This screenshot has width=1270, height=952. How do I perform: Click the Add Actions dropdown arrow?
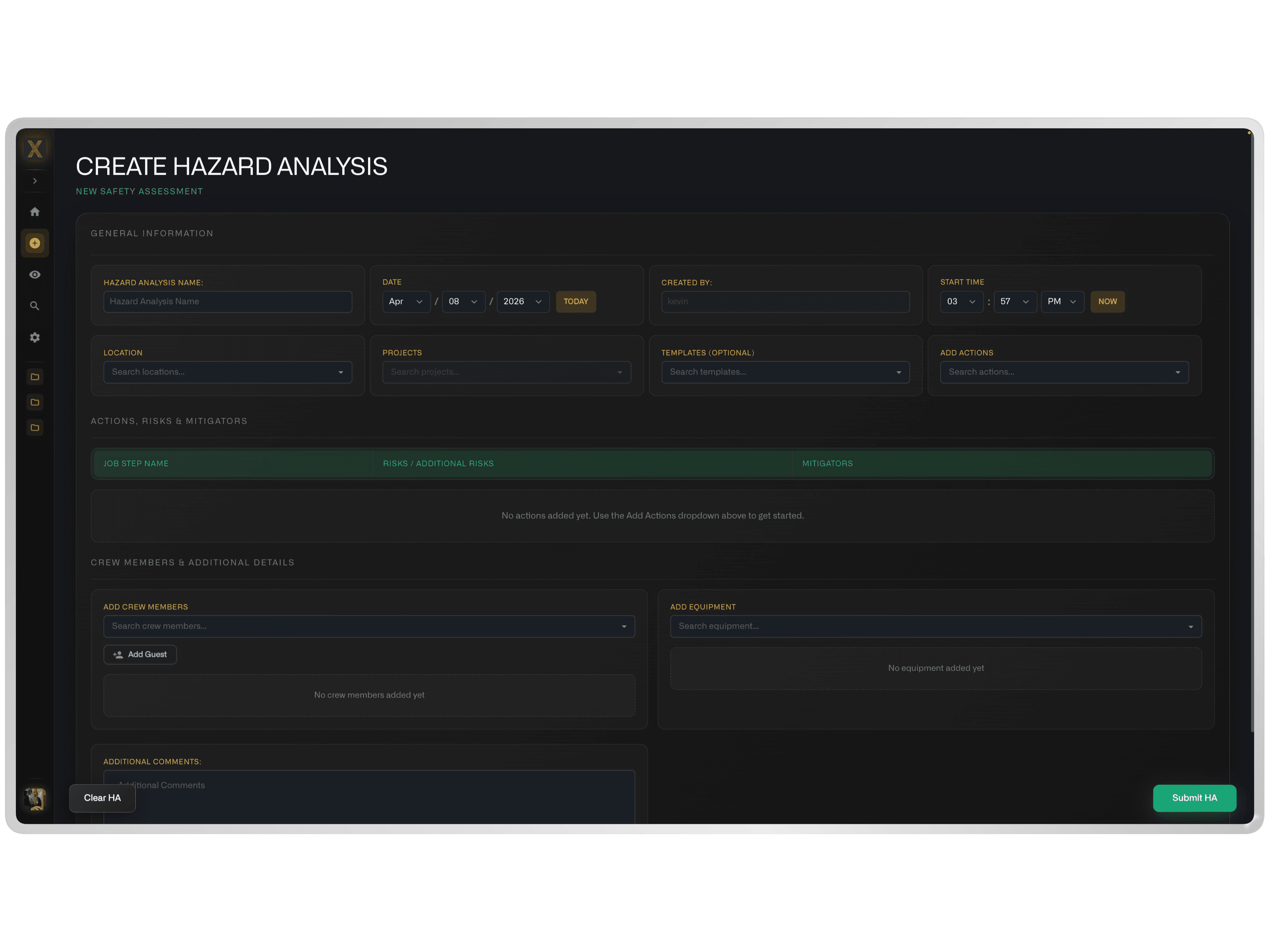(x=1178, y=373)
